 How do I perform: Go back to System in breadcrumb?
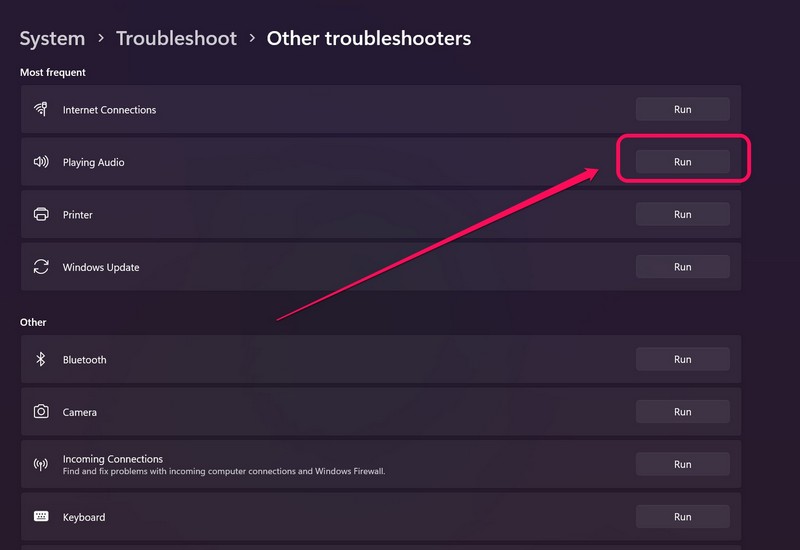(52, 39)
